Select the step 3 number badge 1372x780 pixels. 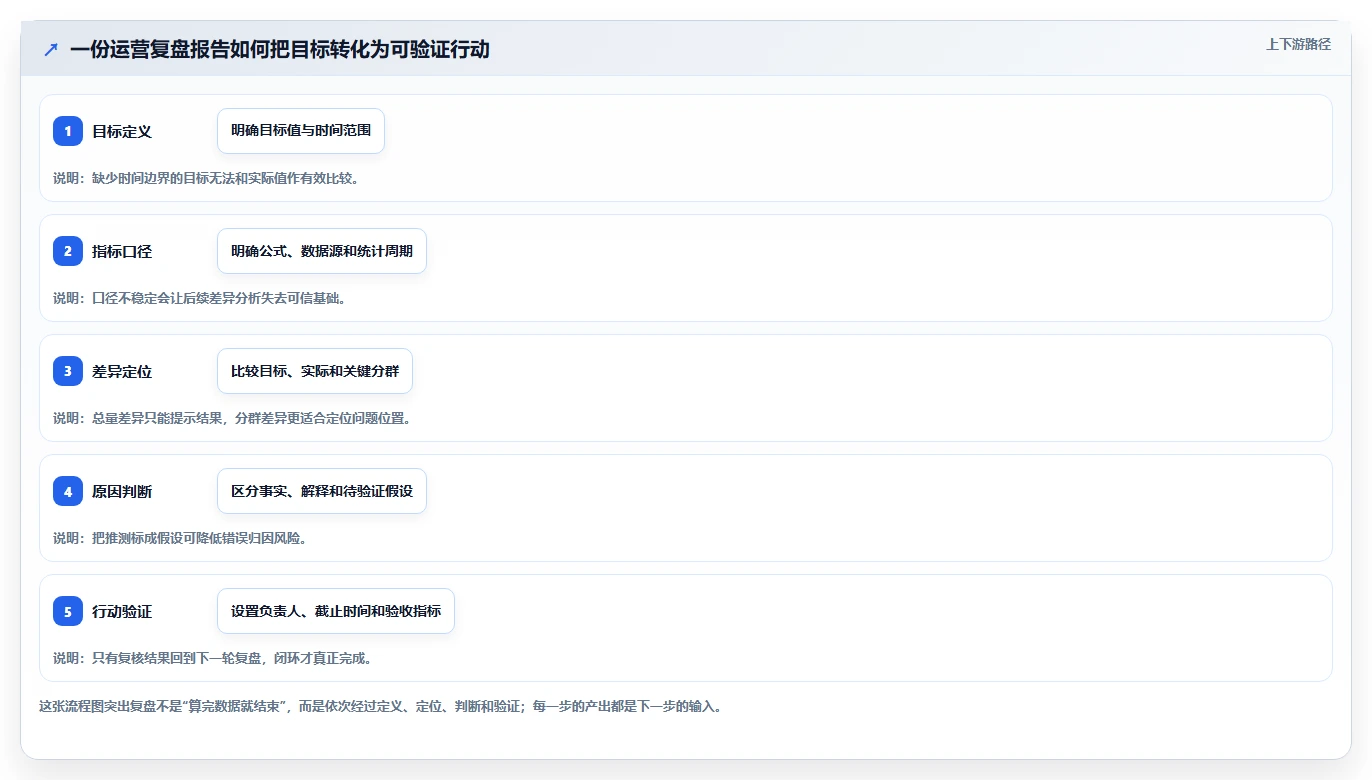[x=68, y=371]
